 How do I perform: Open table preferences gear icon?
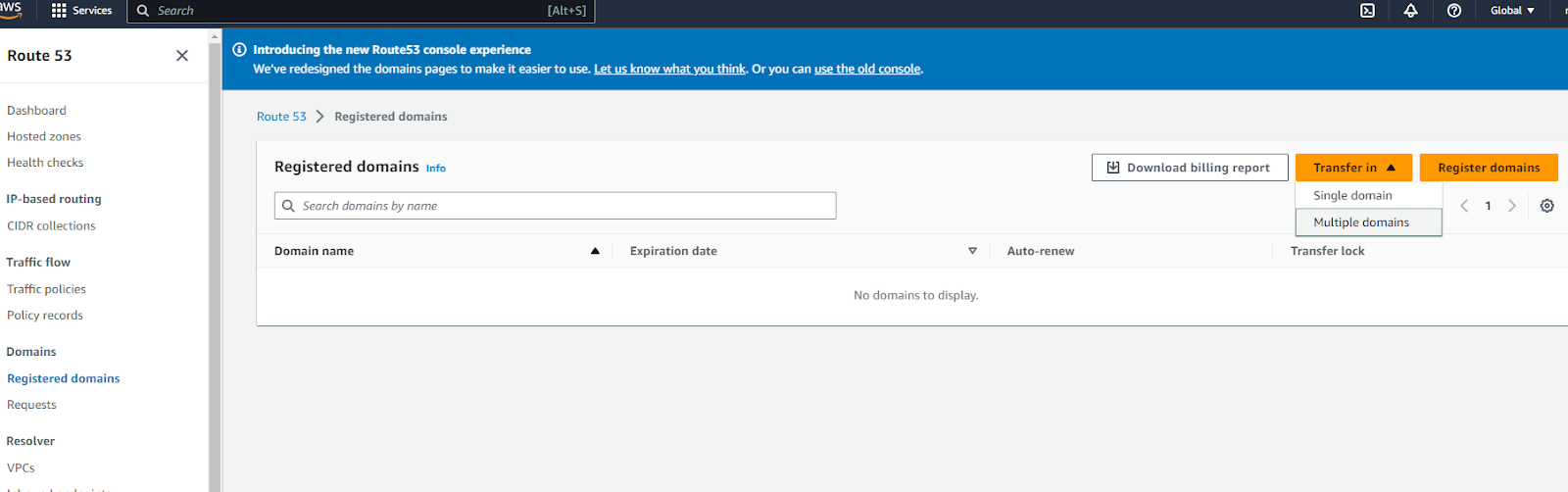[x=1546, y=206]
